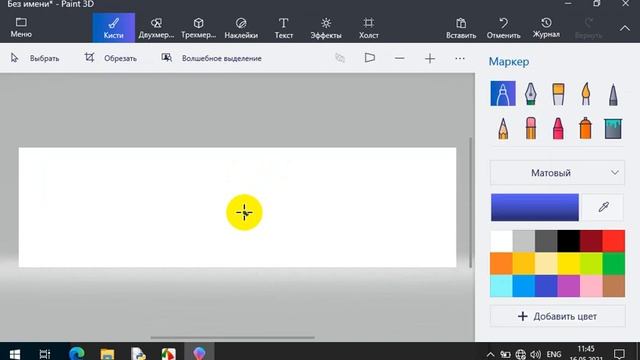The image size is (640, 360).
Task: Pick the purple color swatch
Action: 569,286
